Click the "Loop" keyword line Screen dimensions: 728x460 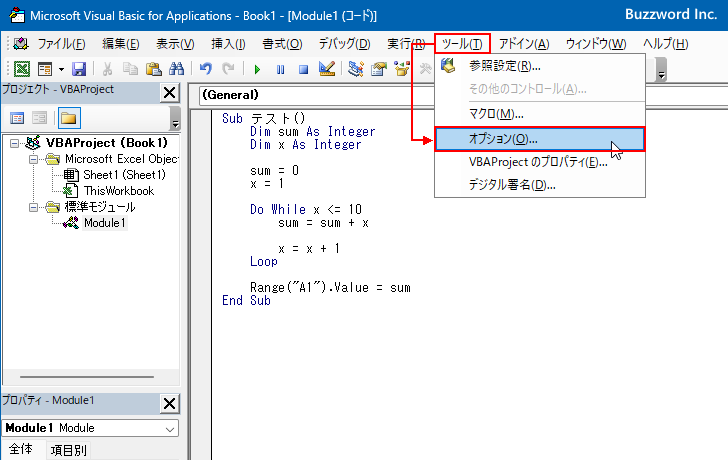click(264, 262)
